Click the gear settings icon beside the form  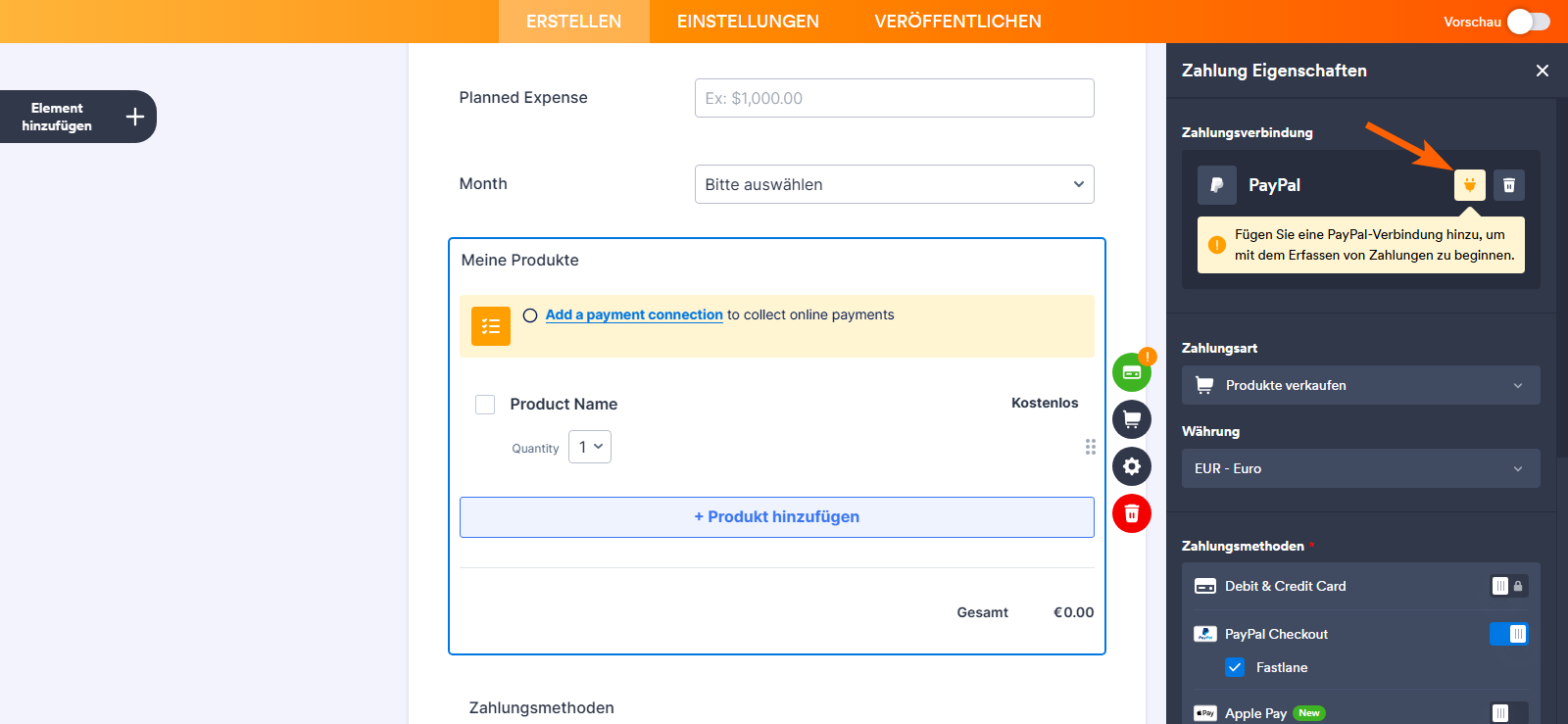(x=1131, y=465)
